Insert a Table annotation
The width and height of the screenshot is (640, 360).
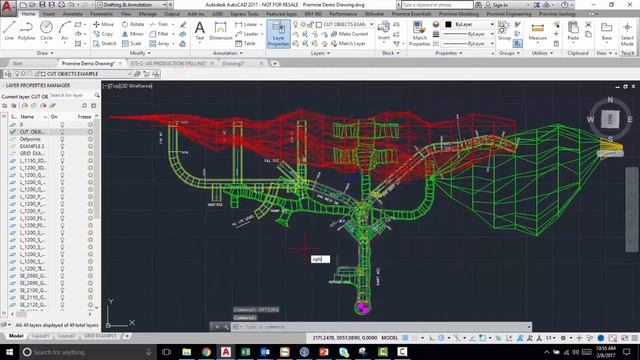point(245,43)
